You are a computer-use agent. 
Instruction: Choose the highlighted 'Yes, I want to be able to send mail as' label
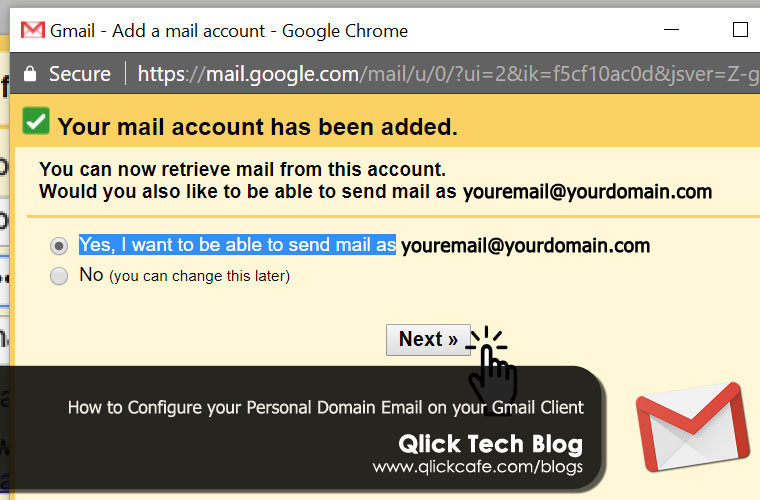[238, 245]
